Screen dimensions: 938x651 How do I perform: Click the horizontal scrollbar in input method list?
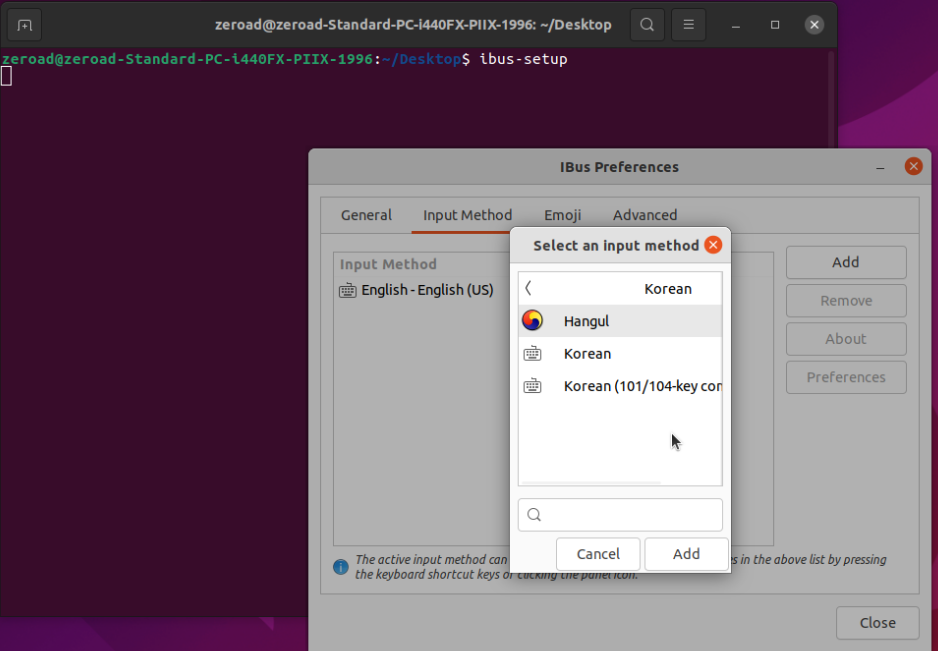(x=591, y=482)
